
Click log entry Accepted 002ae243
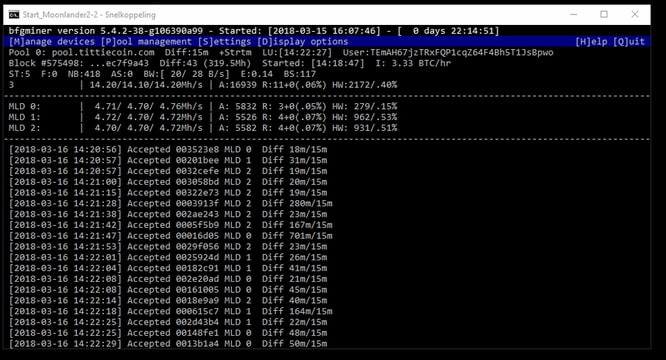pyautogui.click(x=173, y=214)
